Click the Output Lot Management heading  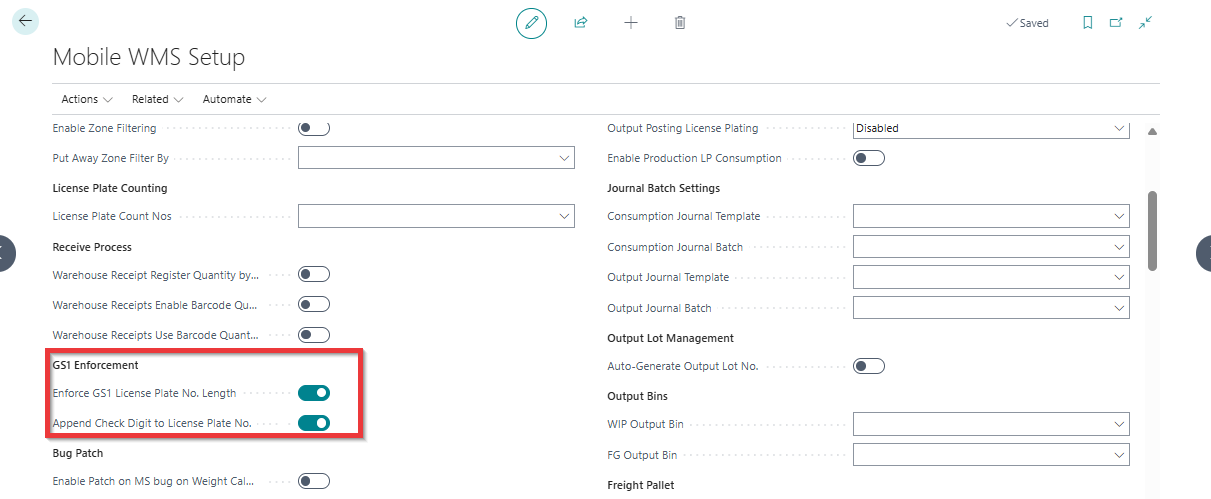pyautogui.click(x=671, y=338)
